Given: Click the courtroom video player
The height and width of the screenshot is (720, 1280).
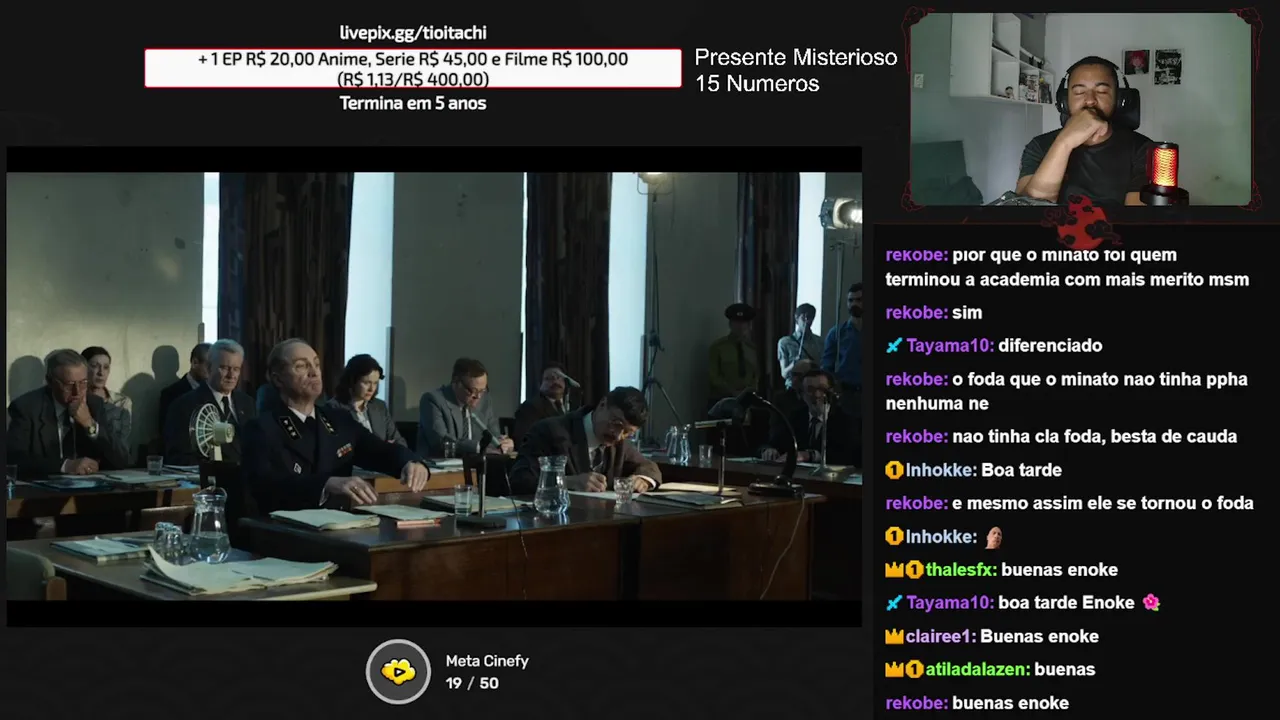Looking at the screenshot, I should [x=434, y=386].
